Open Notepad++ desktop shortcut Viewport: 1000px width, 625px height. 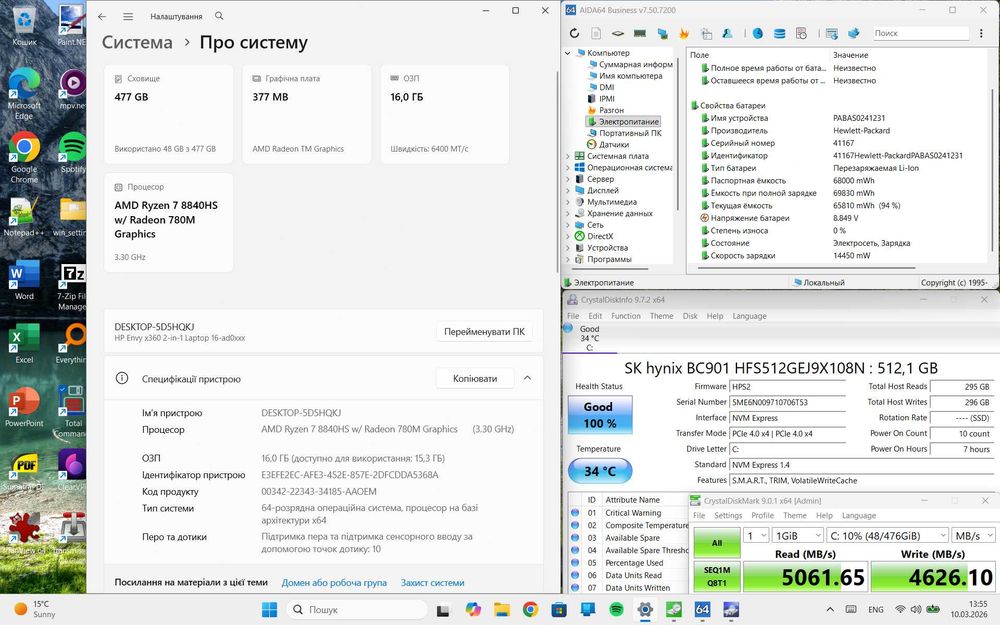click(x=23, y=217)
